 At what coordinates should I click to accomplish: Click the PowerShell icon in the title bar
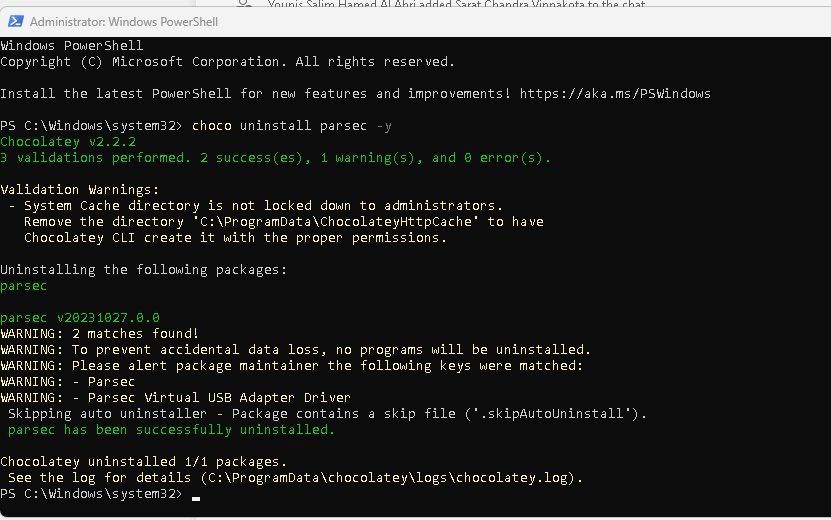coord(15,21)
